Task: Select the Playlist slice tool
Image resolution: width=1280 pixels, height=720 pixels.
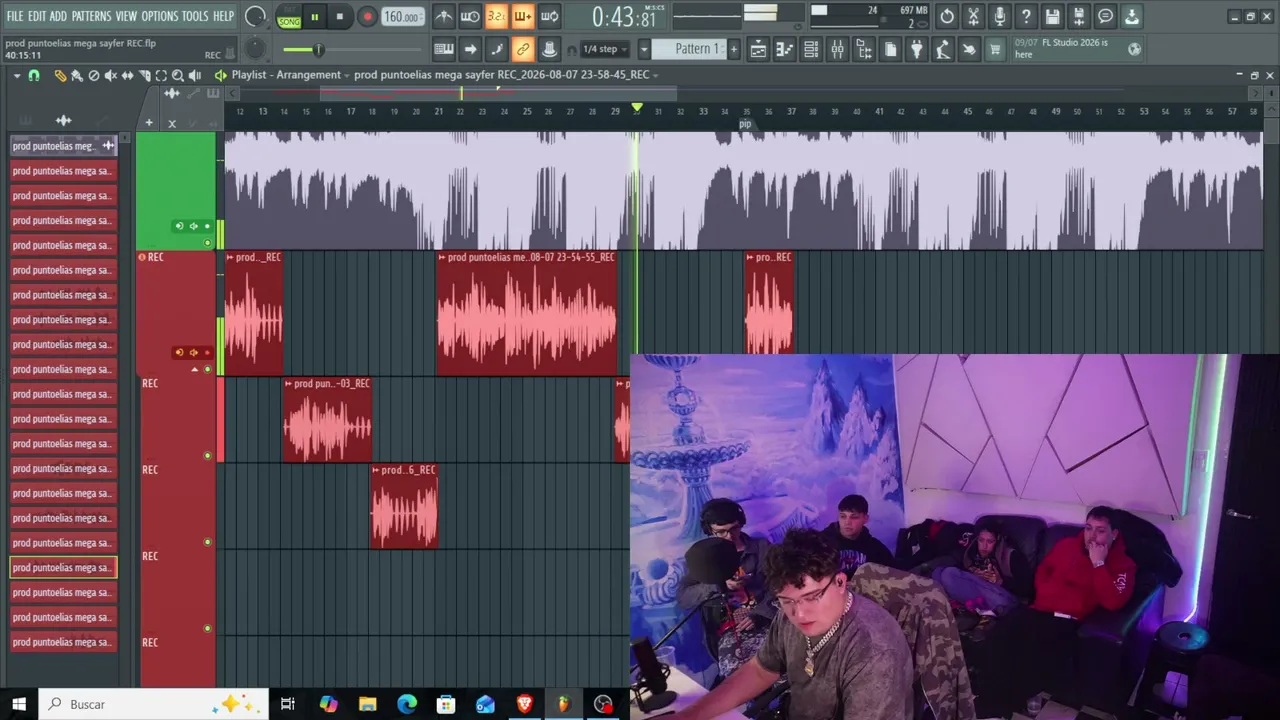Action: point(144,75)
